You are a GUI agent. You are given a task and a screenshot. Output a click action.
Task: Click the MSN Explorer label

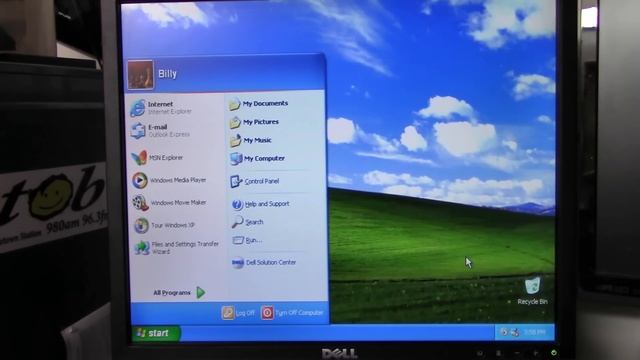coord(166,158)
